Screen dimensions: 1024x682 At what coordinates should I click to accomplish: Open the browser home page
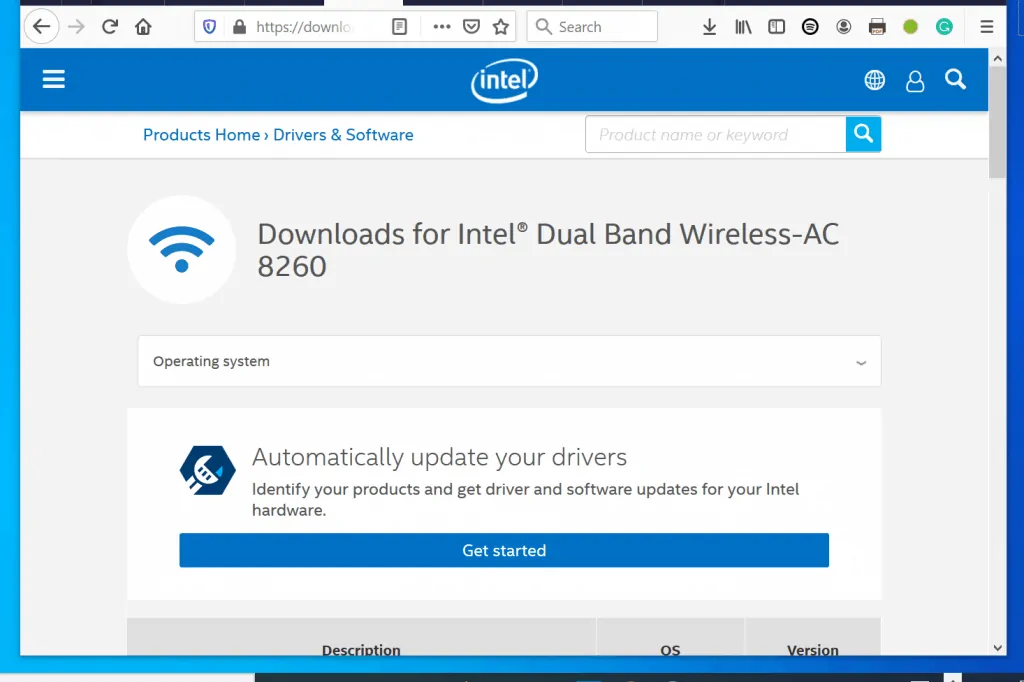(143, 27)
